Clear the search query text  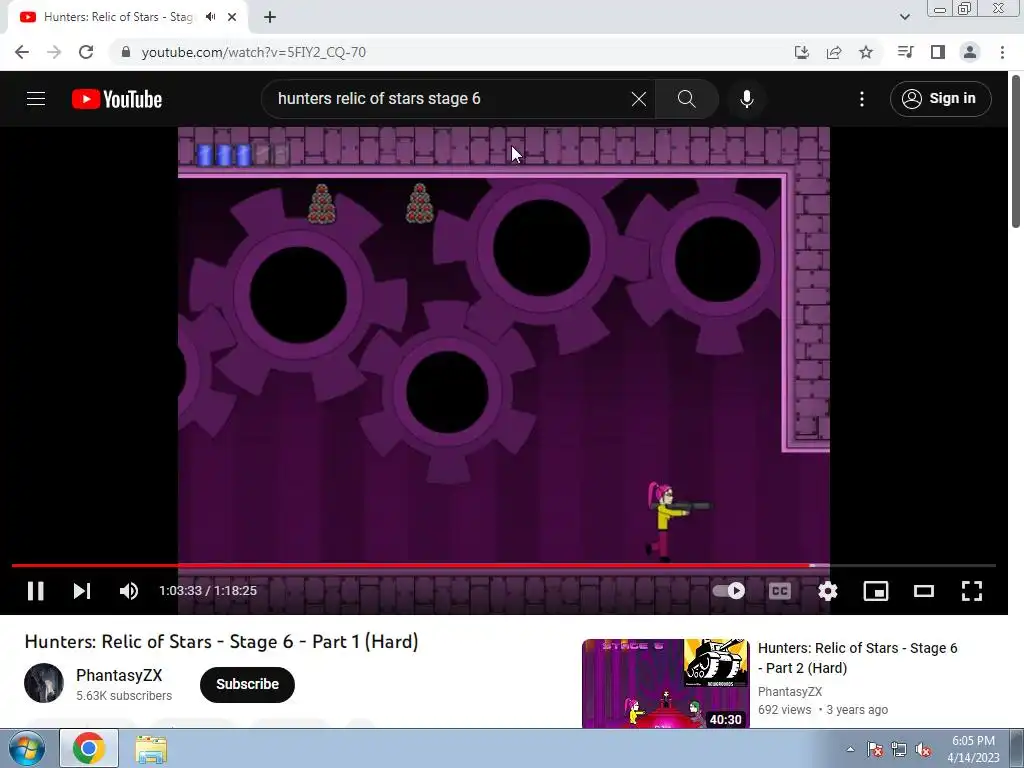coord(639,99)
